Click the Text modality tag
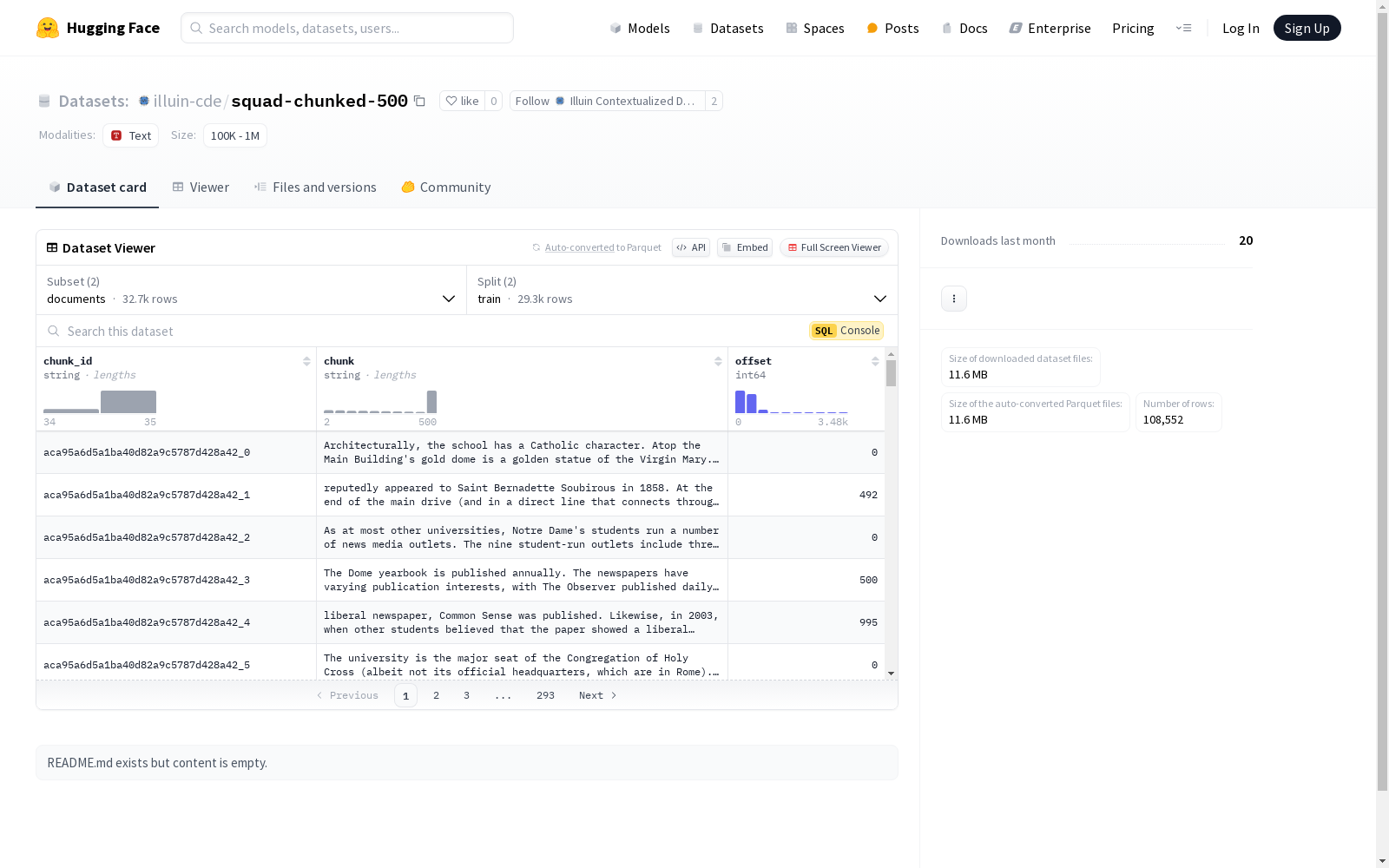The image size is (1389, 868). click(x=131, y=135)
